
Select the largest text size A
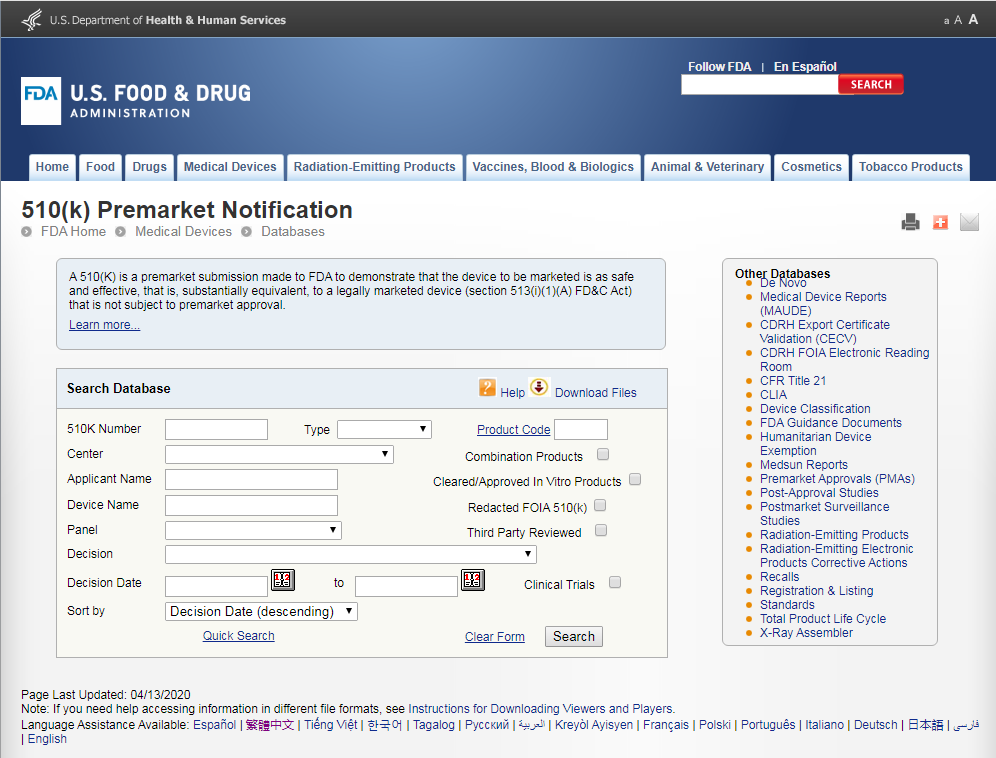coord(973,20)
